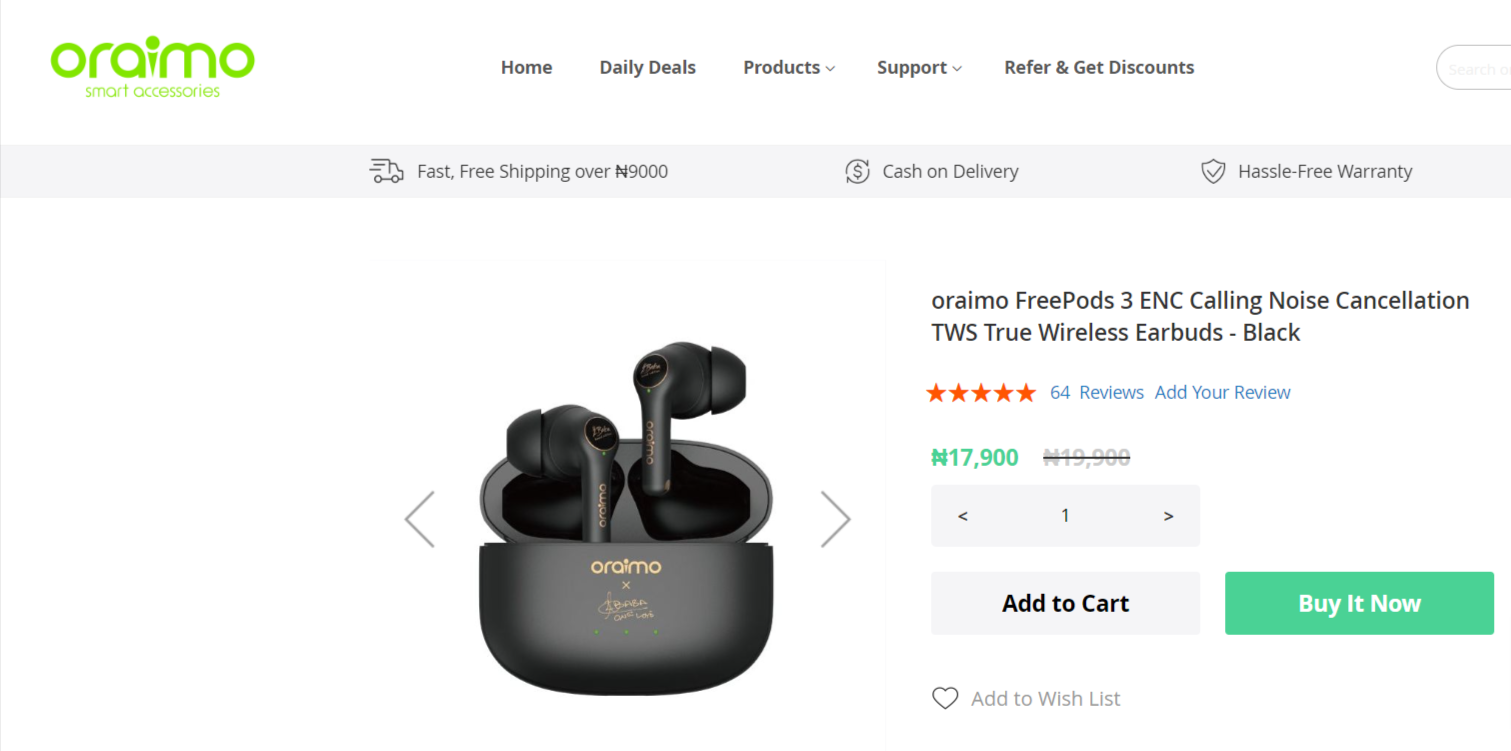Toggle the Add to Wish List heart
The height and width of the screenshot is (751, 1511).
coord(944,697)
